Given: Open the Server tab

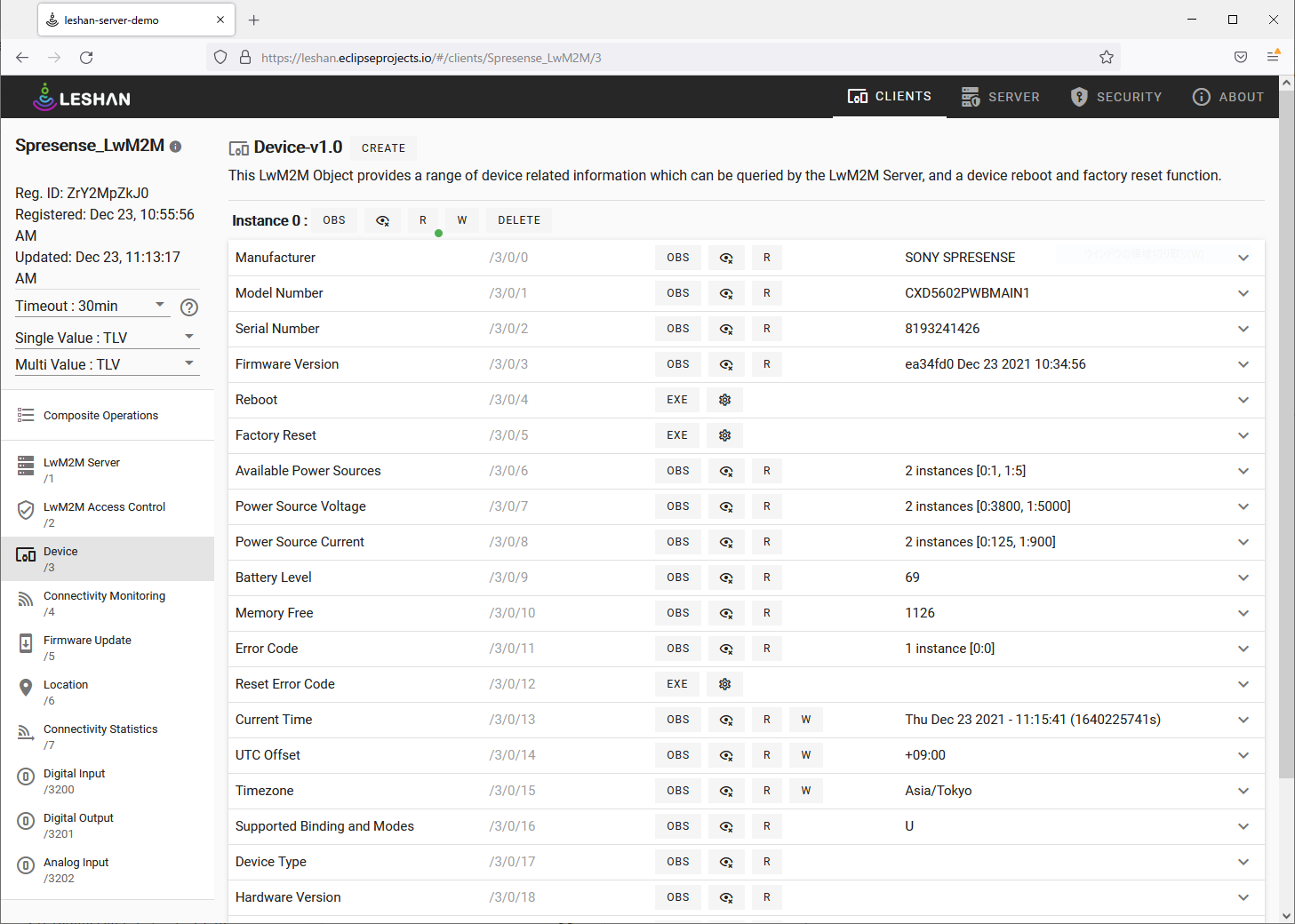Looking at the screenshot, I should (1001, 97).
